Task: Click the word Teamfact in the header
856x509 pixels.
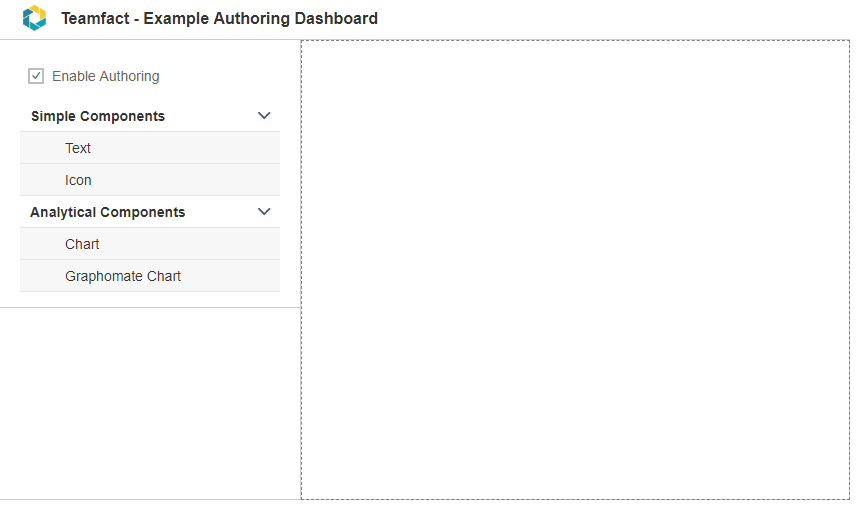Action: pyautogui.click(x=96, y=19)
